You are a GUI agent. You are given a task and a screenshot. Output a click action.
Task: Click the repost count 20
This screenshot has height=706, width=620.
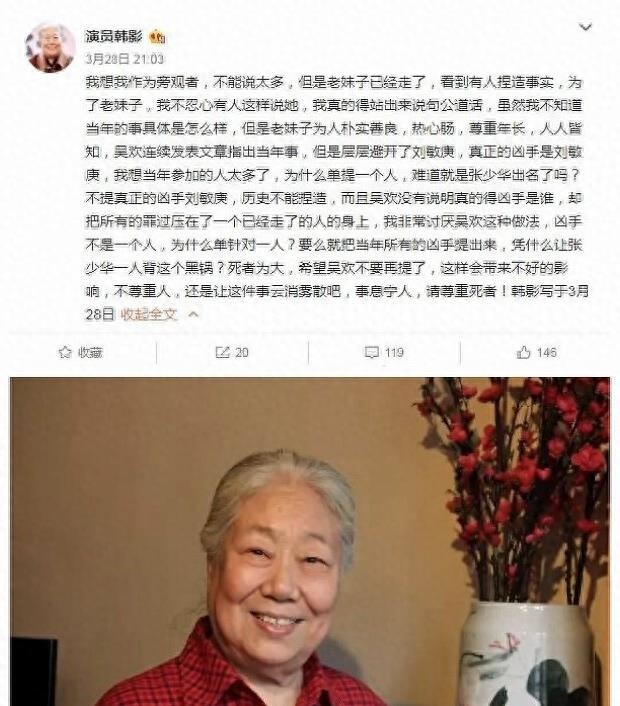(x=242, y=353)
